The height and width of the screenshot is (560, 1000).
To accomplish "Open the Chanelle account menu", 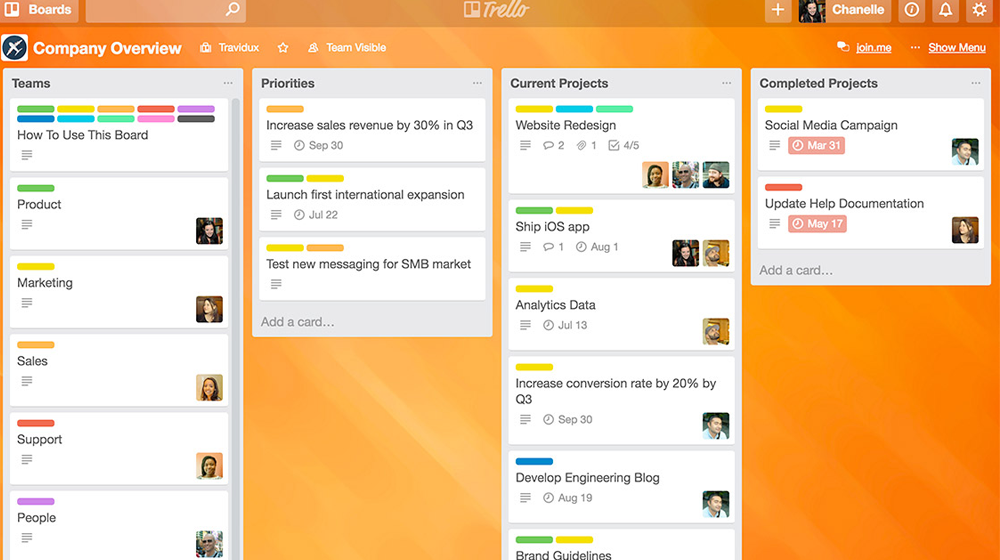I will point(844,10).
